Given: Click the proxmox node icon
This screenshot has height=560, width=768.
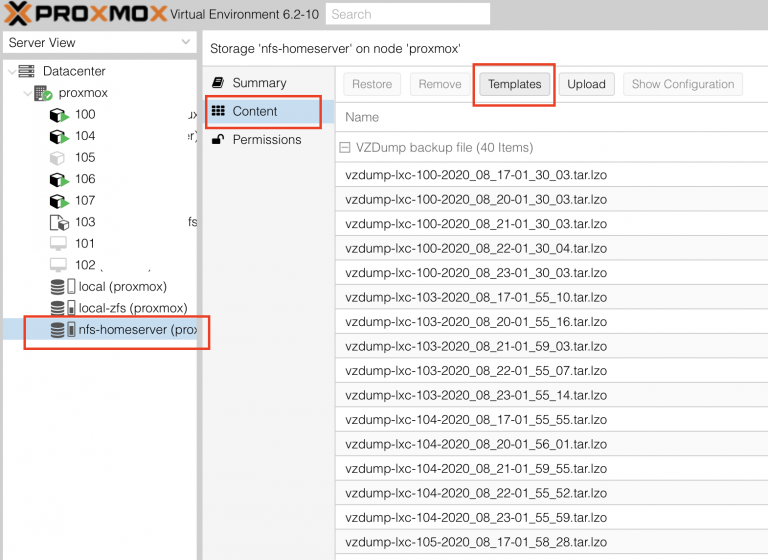Looking at the screenshot, I should (x=43, y=93).
